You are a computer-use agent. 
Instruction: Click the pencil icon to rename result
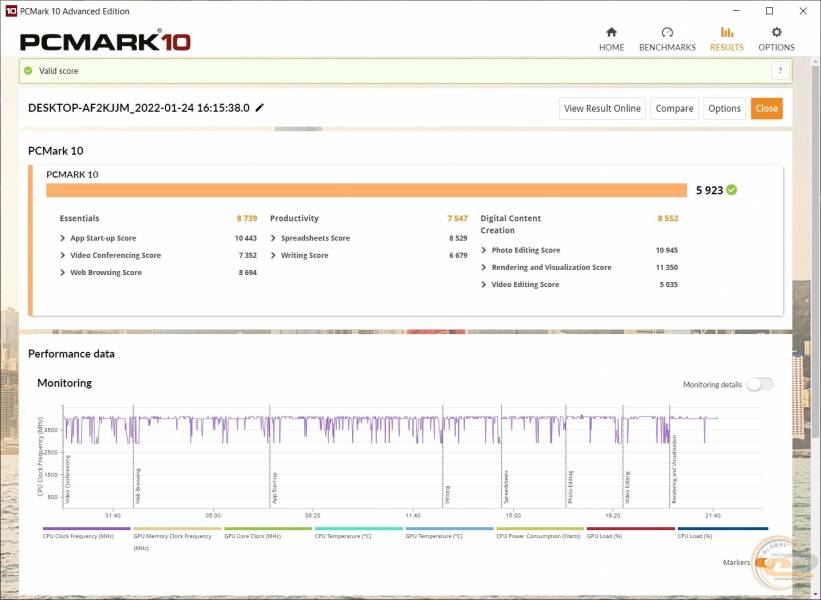pyautogui.click(x=260, y=108)
